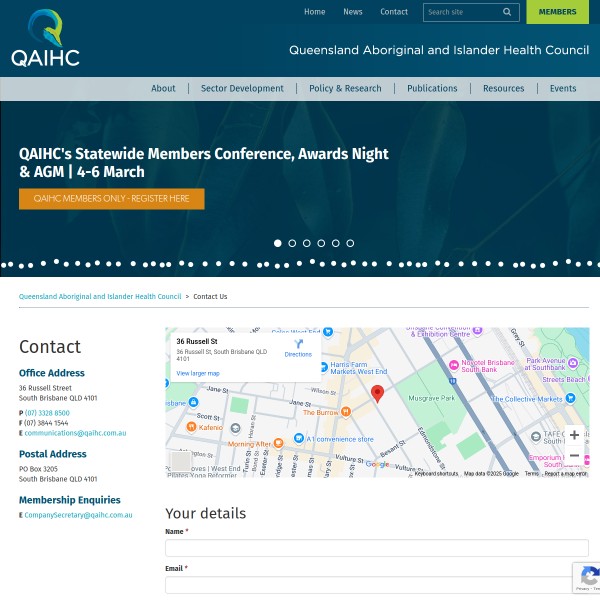
Task: Click the Name input field
Action: tap(376, 548)
